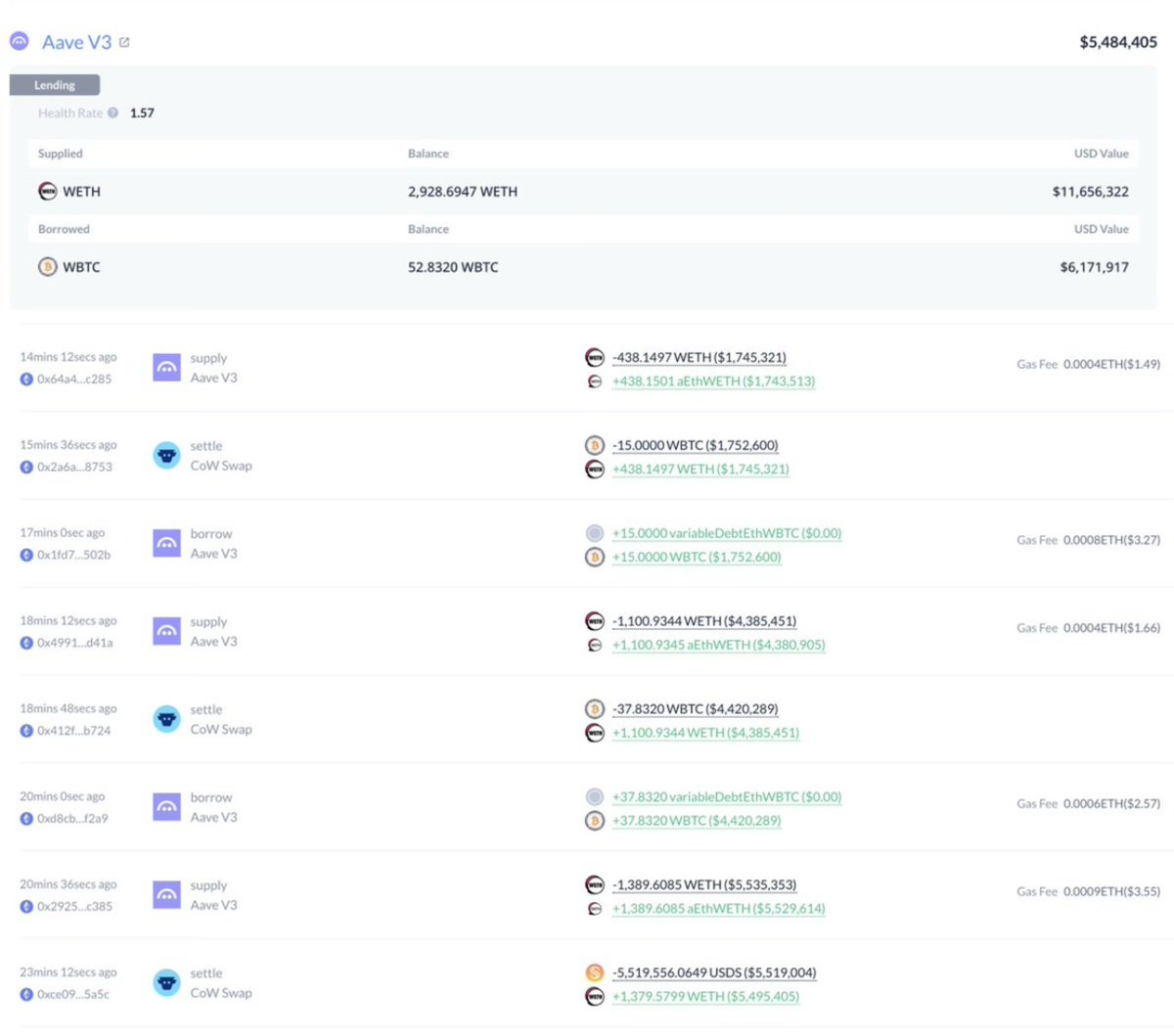Click the total value $5,484,405
1174x1036 pixels.
click(1118, 42)
